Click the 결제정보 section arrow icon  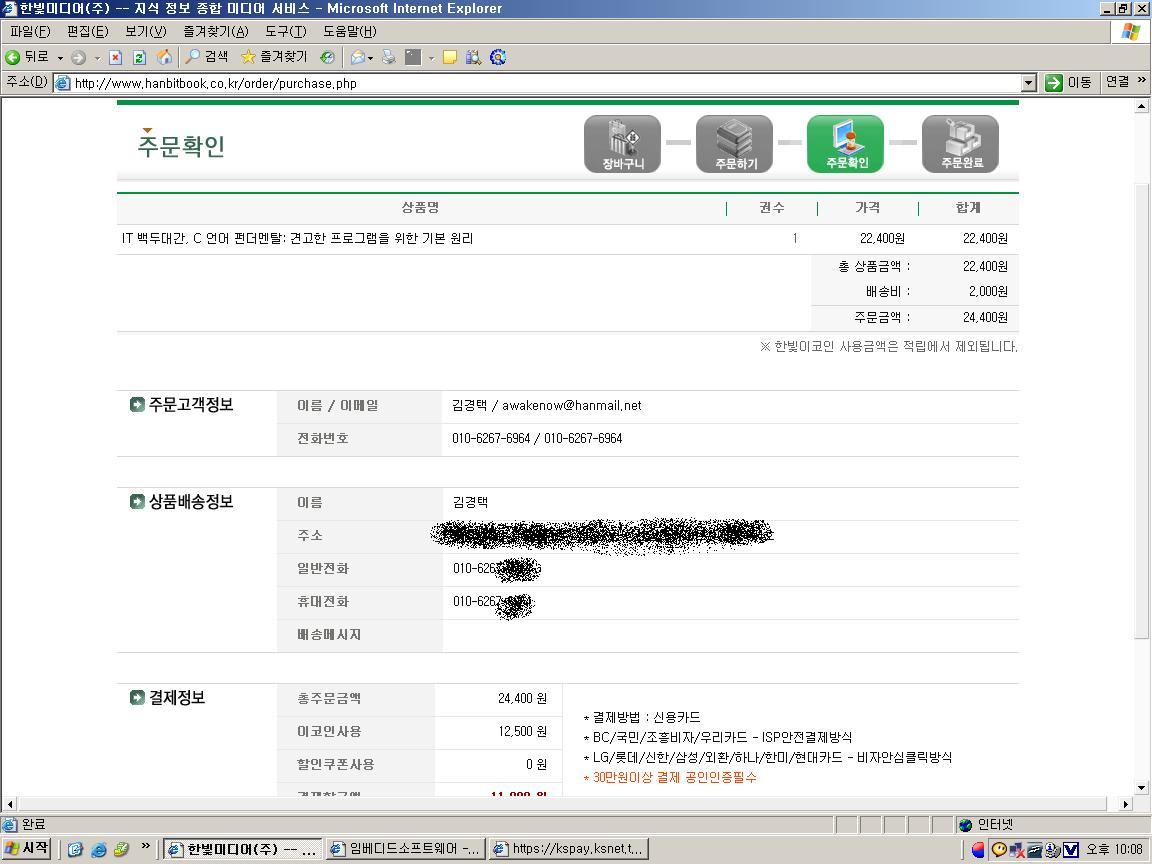coord(137,698)
